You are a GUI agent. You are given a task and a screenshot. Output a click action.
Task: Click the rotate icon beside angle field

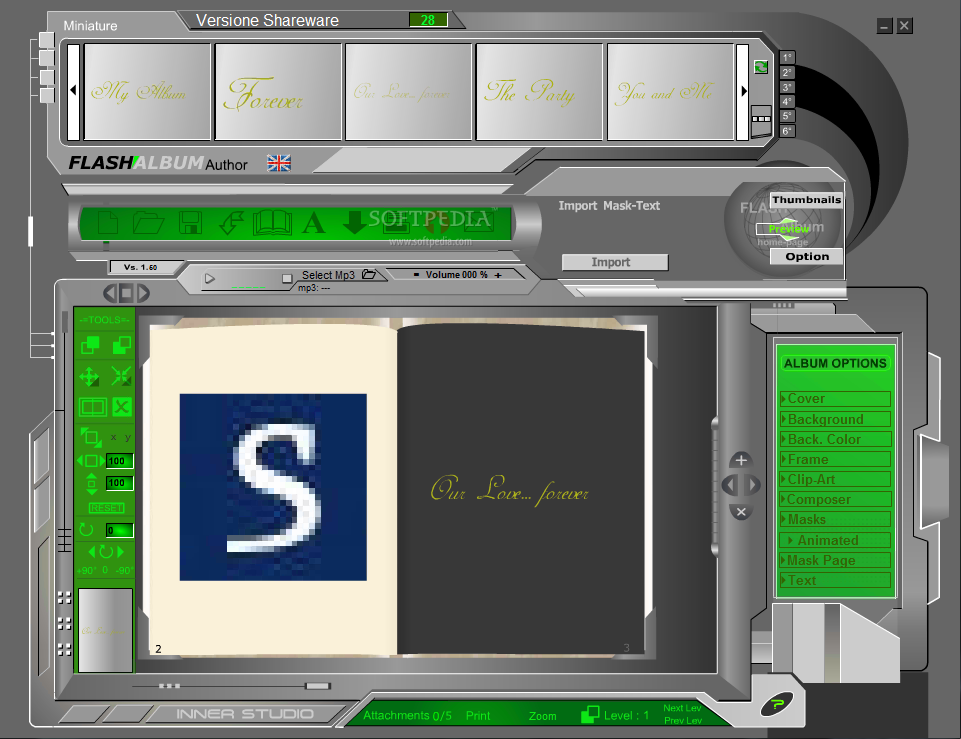pos(86,530)
